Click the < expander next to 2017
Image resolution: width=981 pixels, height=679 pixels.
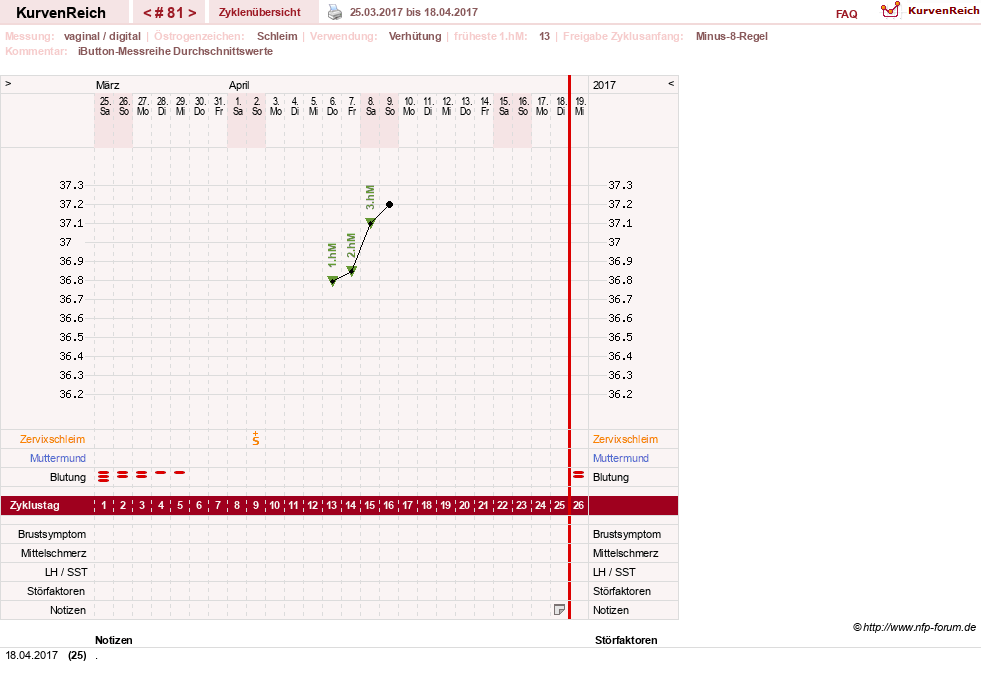tap(671, 83)
